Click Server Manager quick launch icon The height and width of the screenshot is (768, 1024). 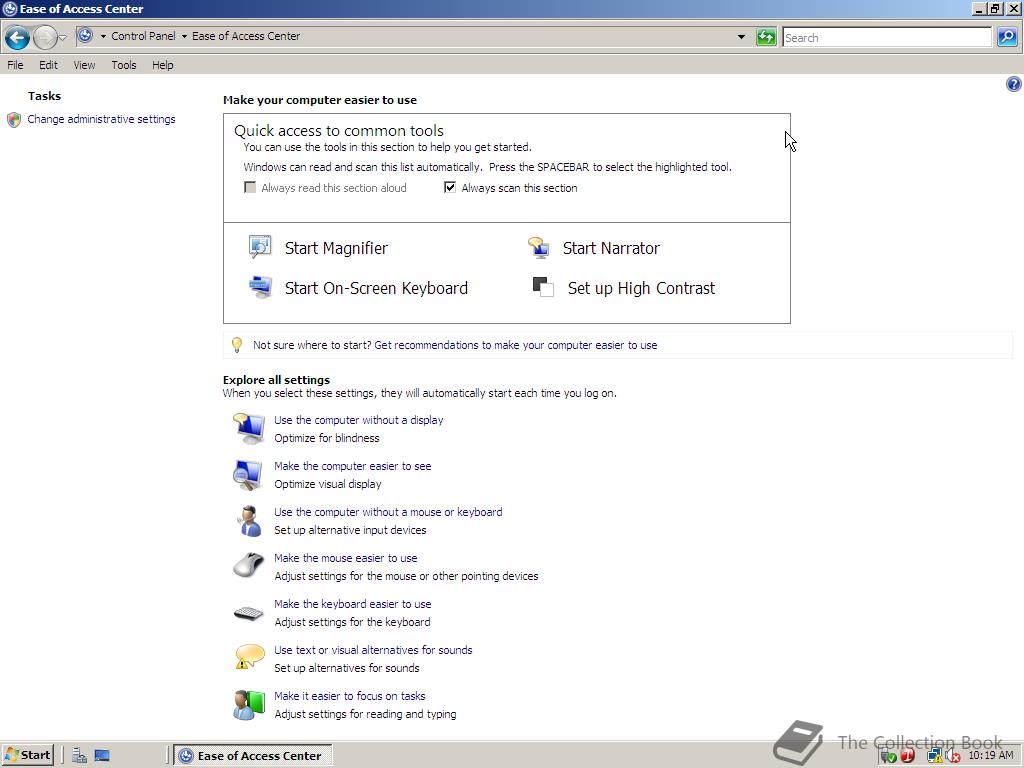point(80,756)
